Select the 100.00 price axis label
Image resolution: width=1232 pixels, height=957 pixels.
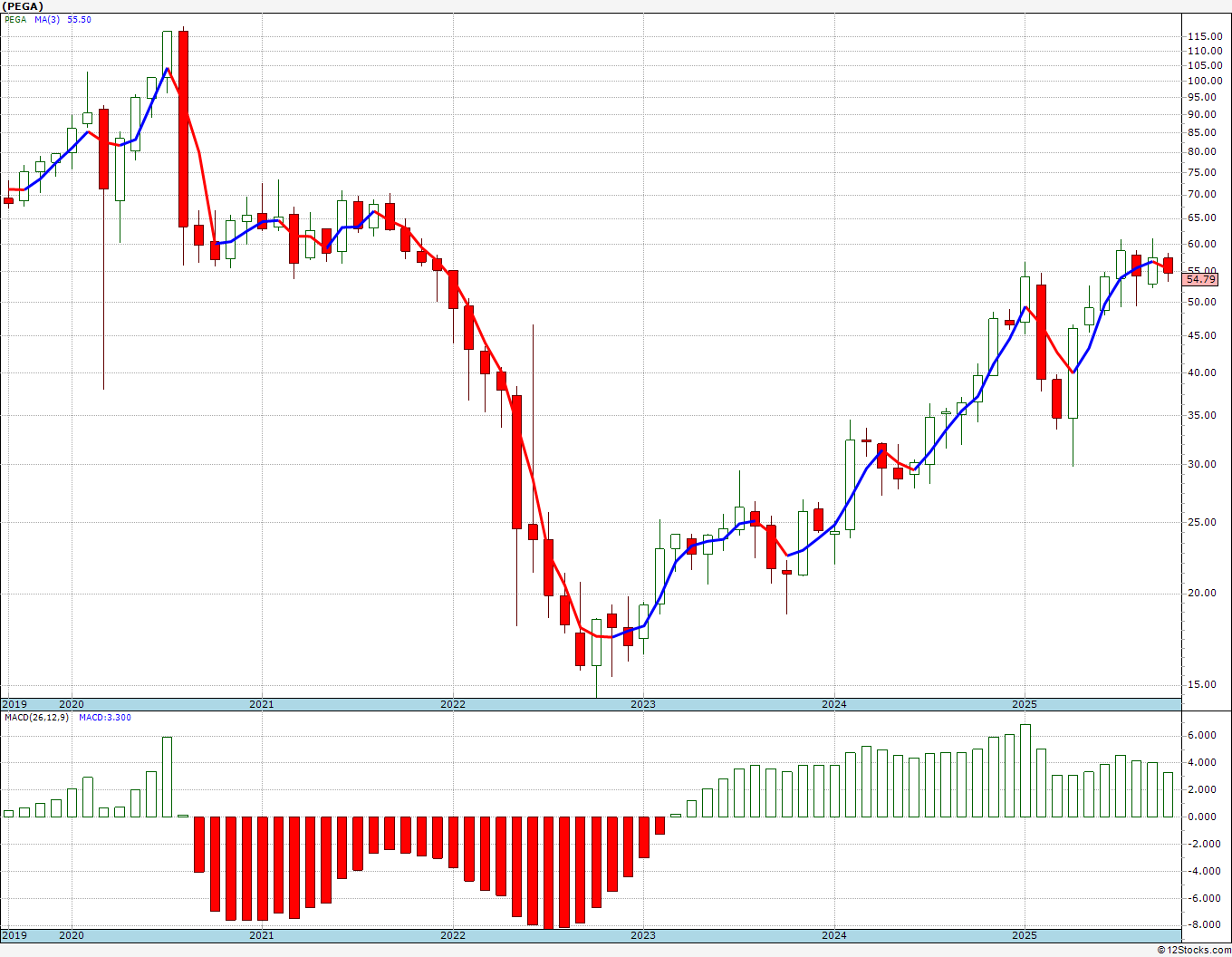pos(1203,81)
